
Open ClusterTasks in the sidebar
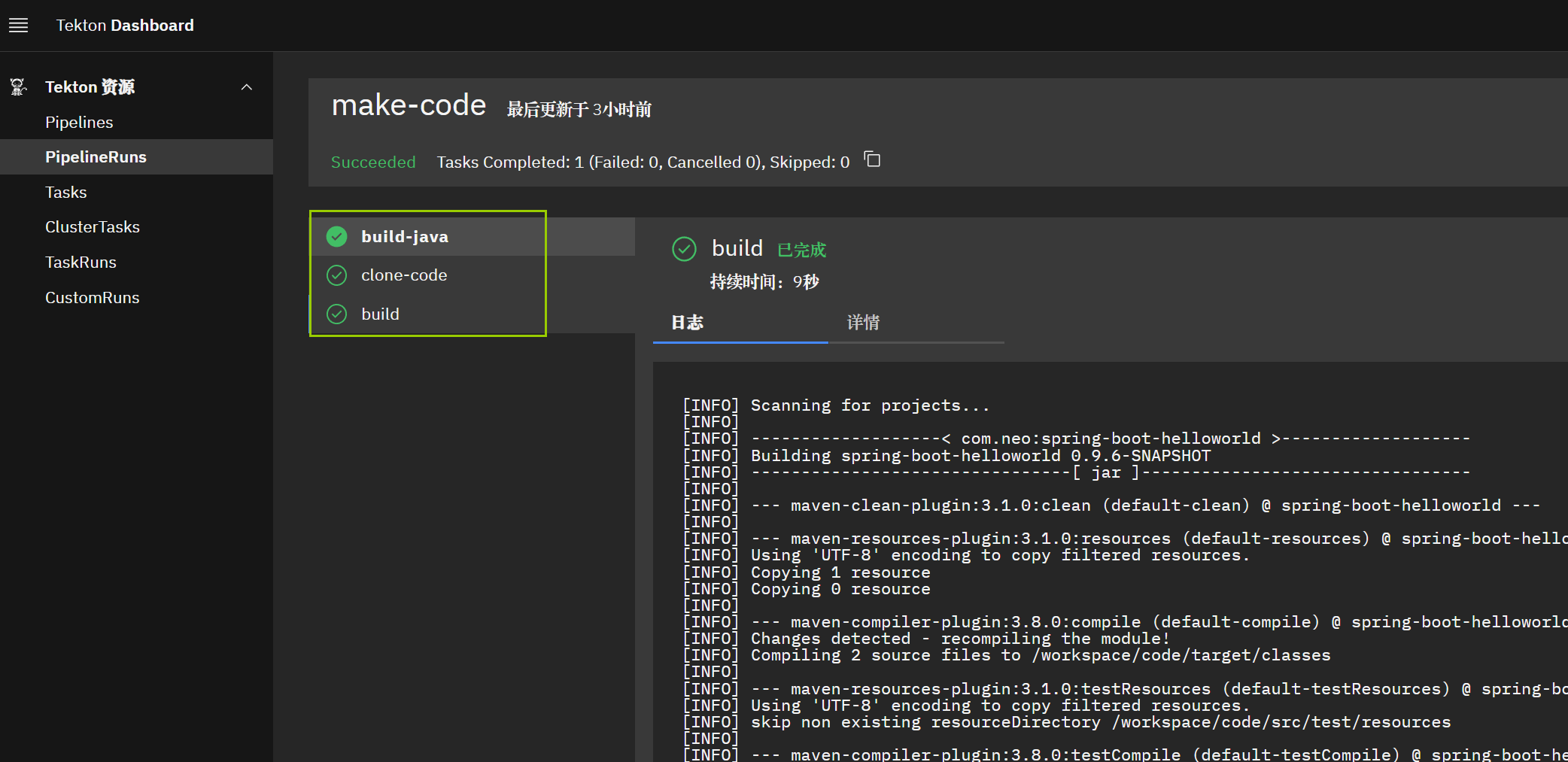pyautogui.click(x=136, y=226)
